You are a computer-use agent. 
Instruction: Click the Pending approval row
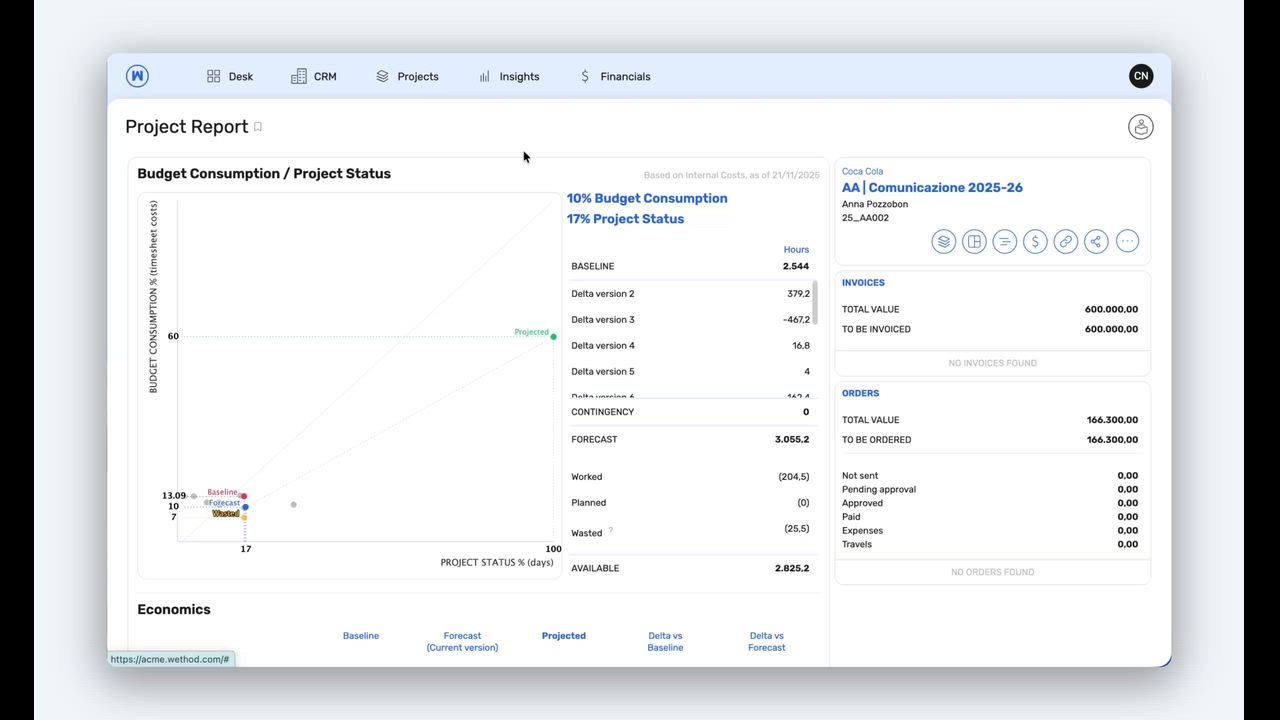coord(990,490)
